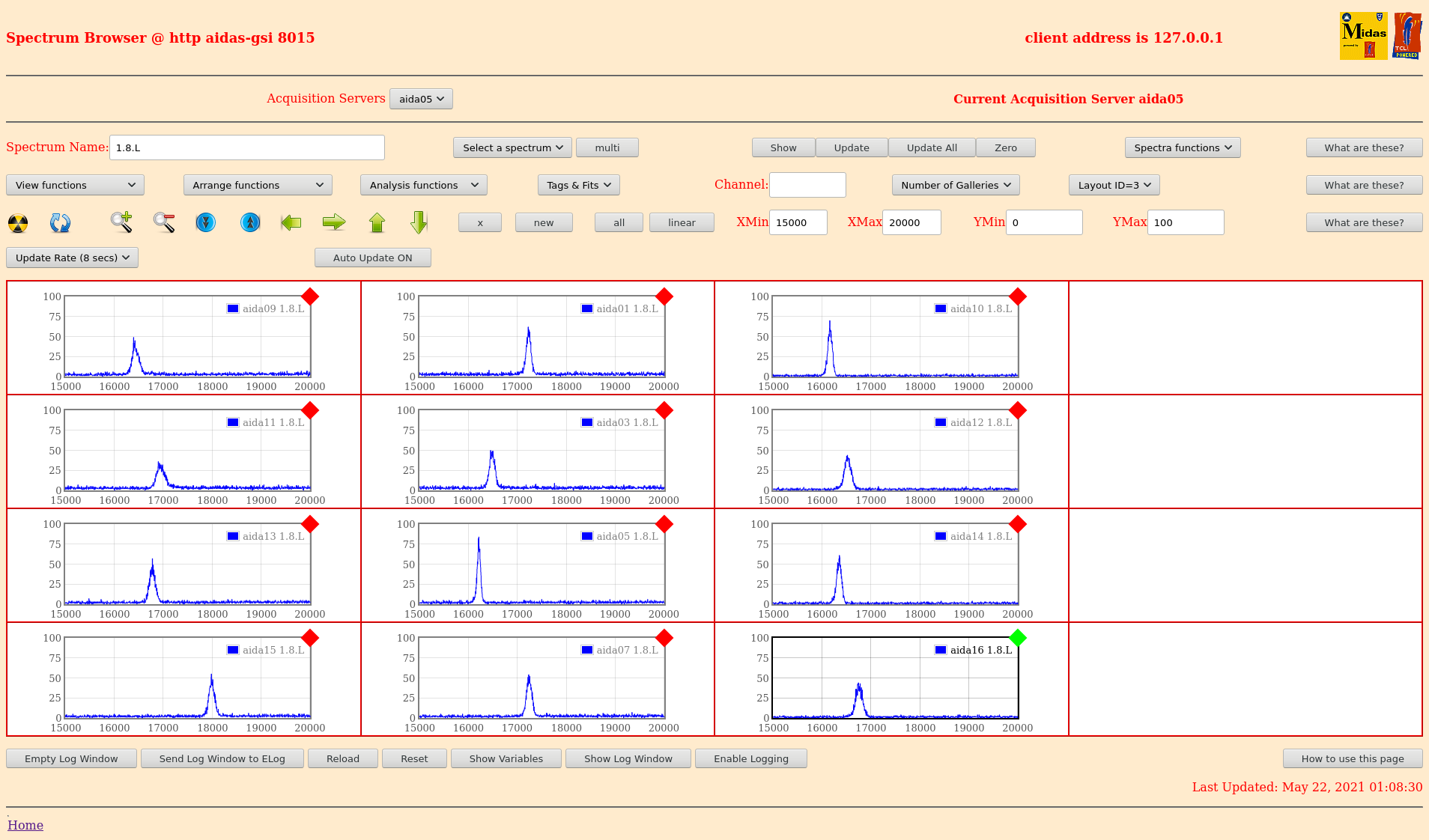Open the View functions menu
This screenshot has height=840, width=1429.
point(75,185)
